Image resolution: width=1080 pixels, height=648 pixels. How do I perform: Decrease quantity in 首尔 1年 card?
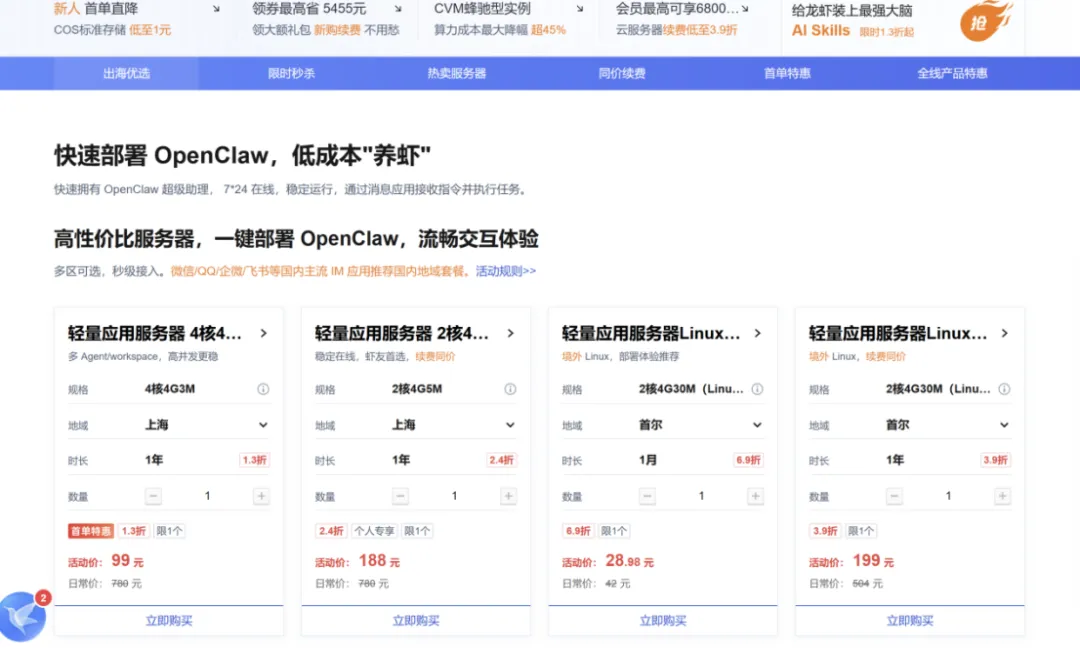pos(894,496)
